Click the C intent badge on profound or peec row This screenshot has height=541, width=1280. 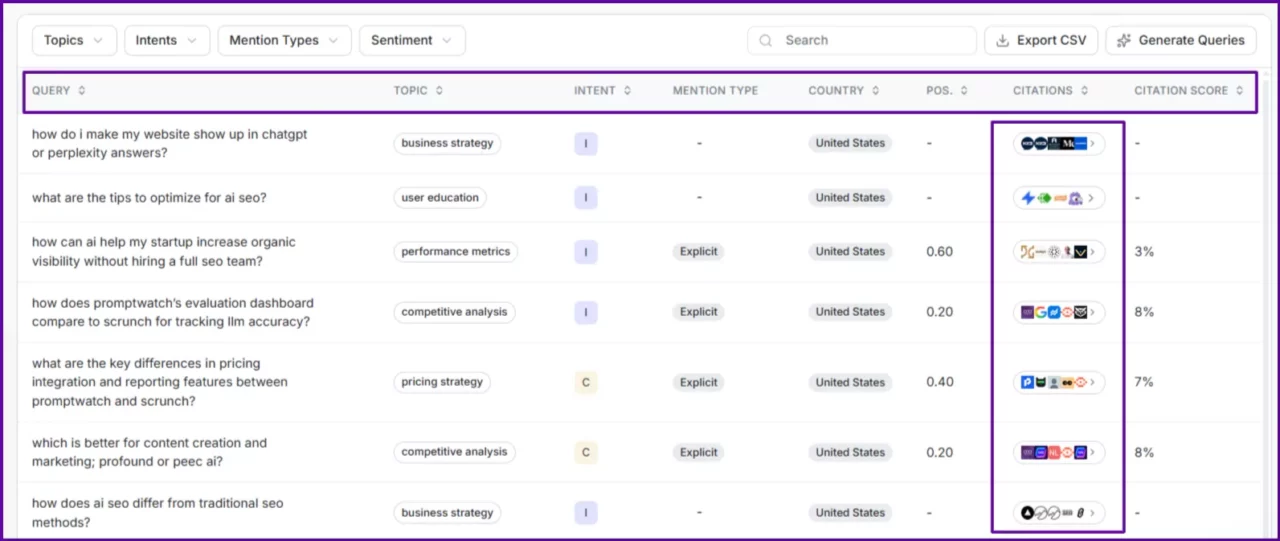tap(586, 452)
